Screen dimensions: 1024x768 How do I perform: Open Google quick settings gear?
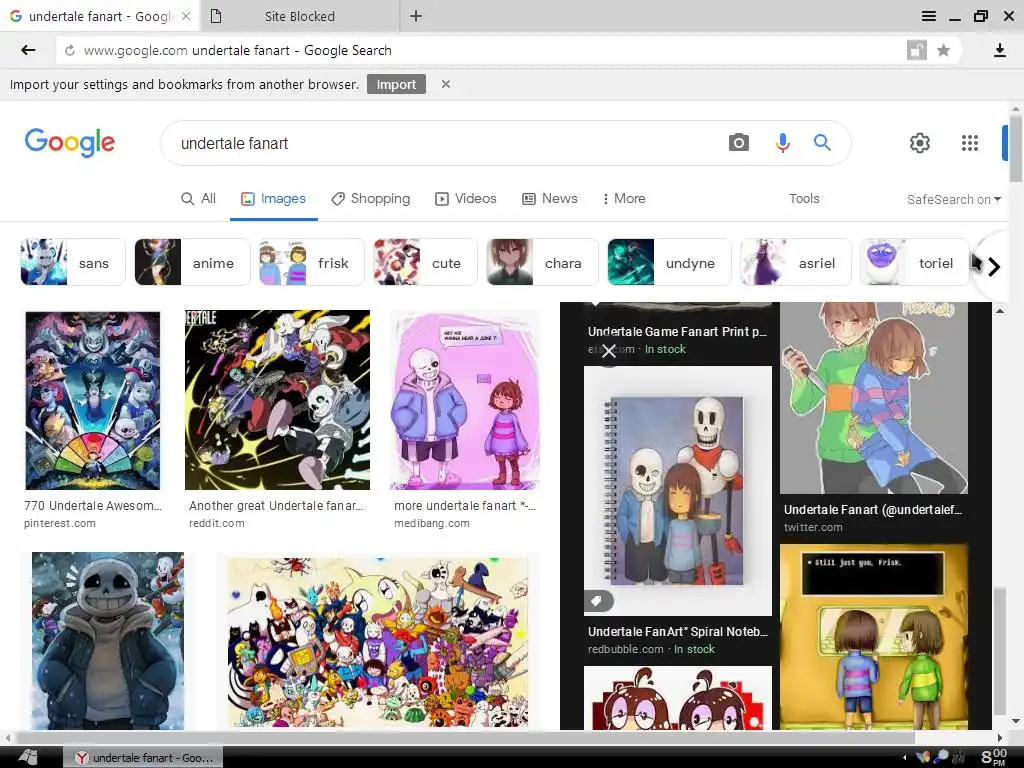tap(920, 143)
